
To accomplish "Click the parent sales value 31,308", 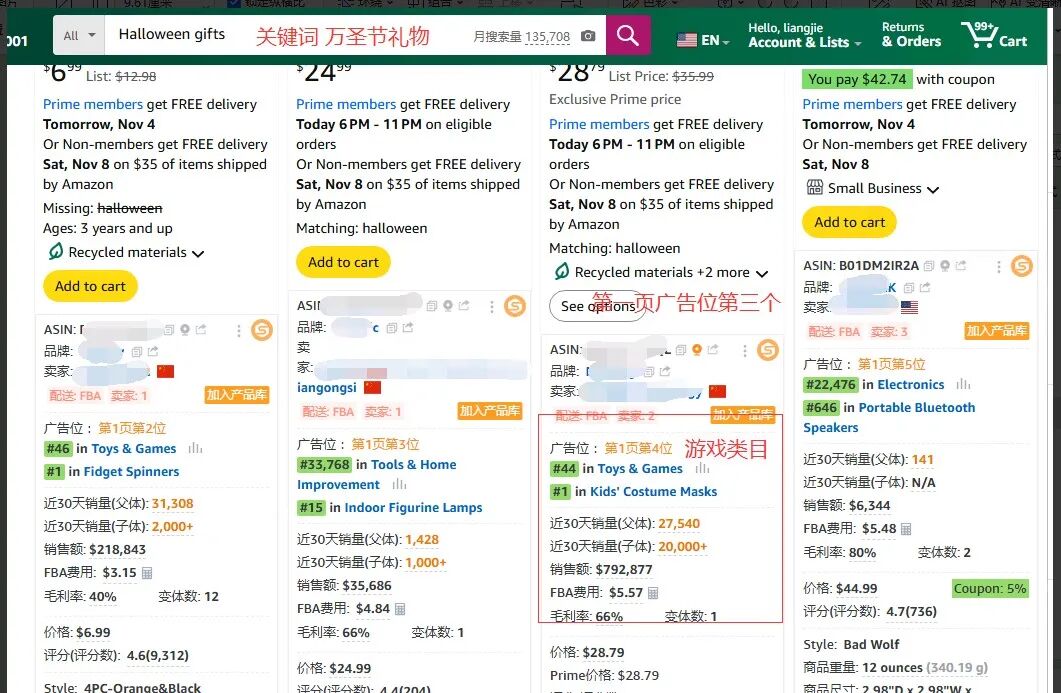I will 173,504.
